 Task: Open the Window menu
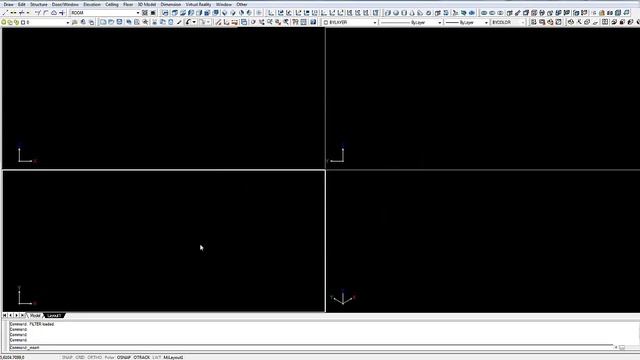[224, 4]
